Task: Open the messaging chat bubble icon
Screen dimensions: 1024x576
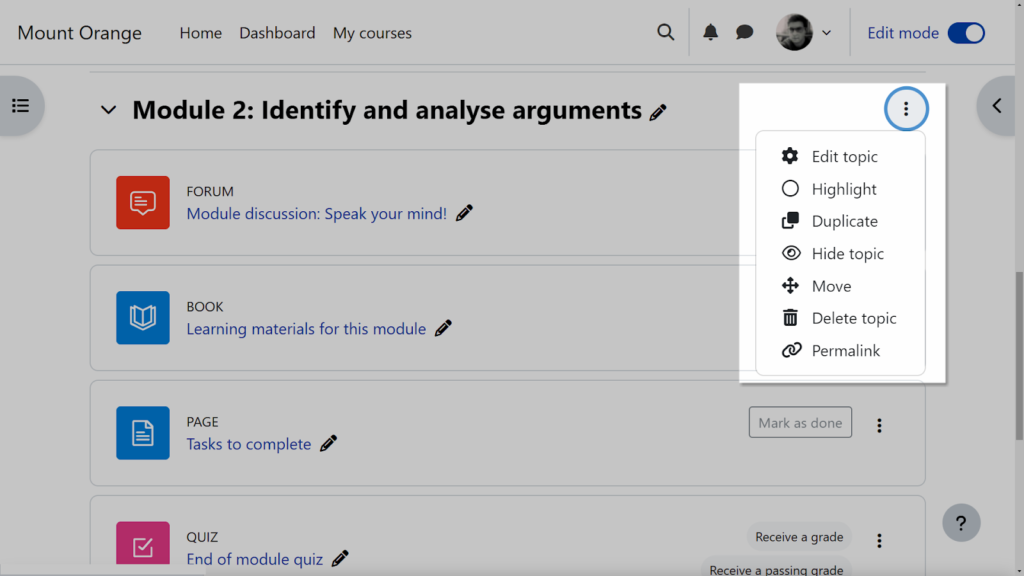Action: pyautogui.click(x=744, y=32)
